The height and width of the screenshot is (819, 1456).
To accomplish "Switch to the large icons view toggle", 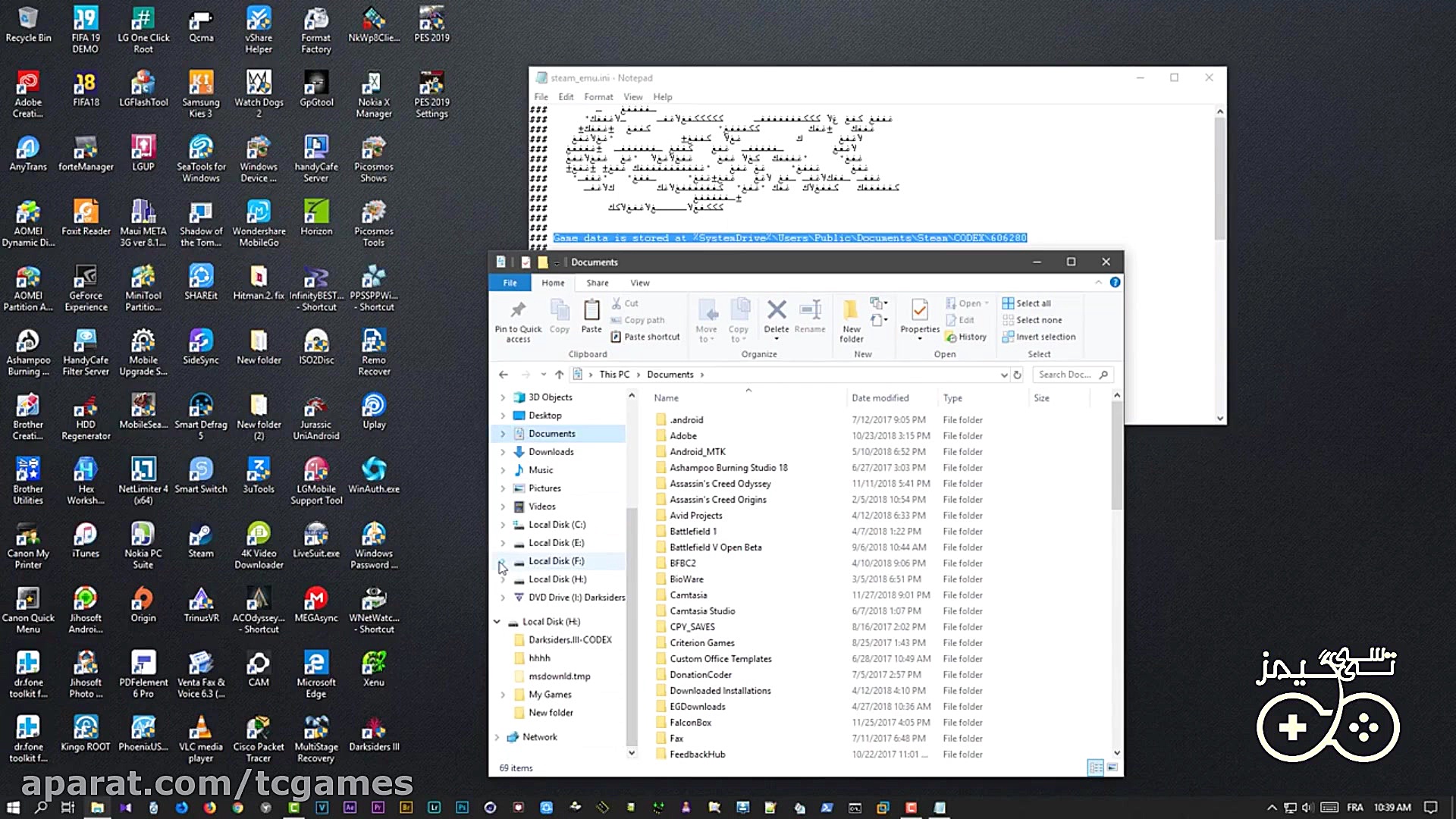I will (1112, 767).
